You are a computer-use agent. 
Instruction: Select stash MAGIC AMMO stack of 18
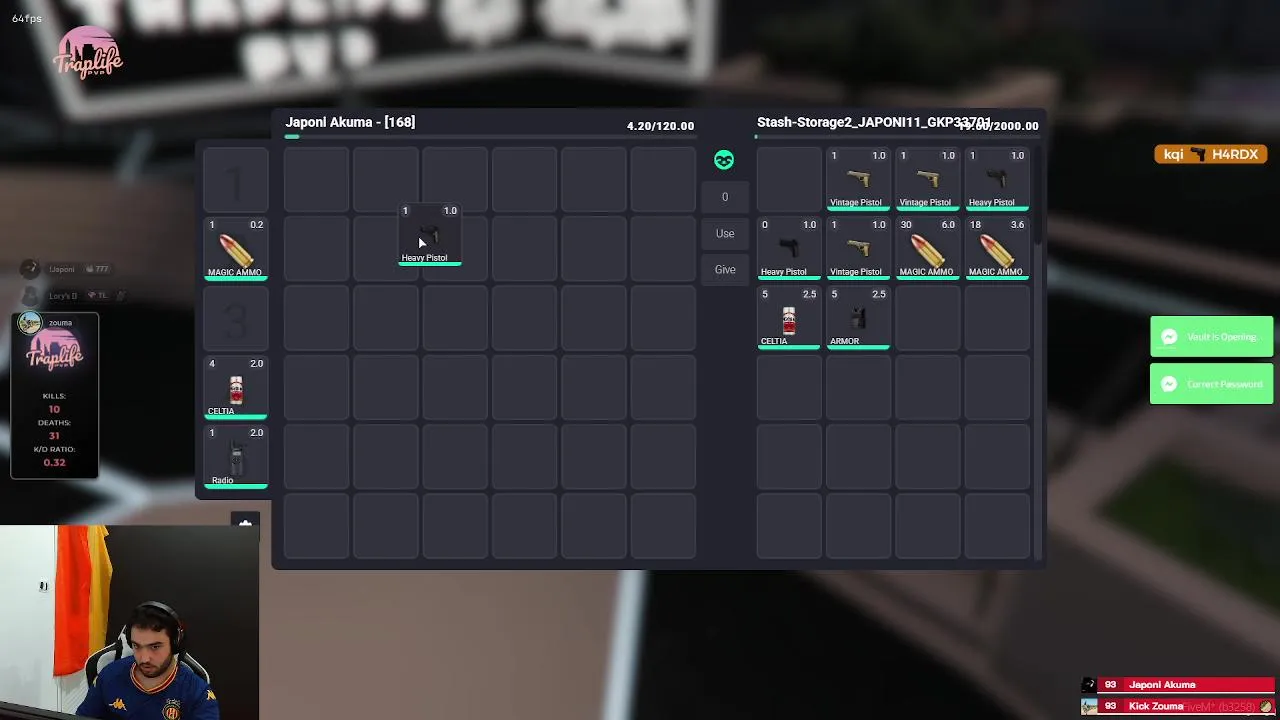pos(997,249)
